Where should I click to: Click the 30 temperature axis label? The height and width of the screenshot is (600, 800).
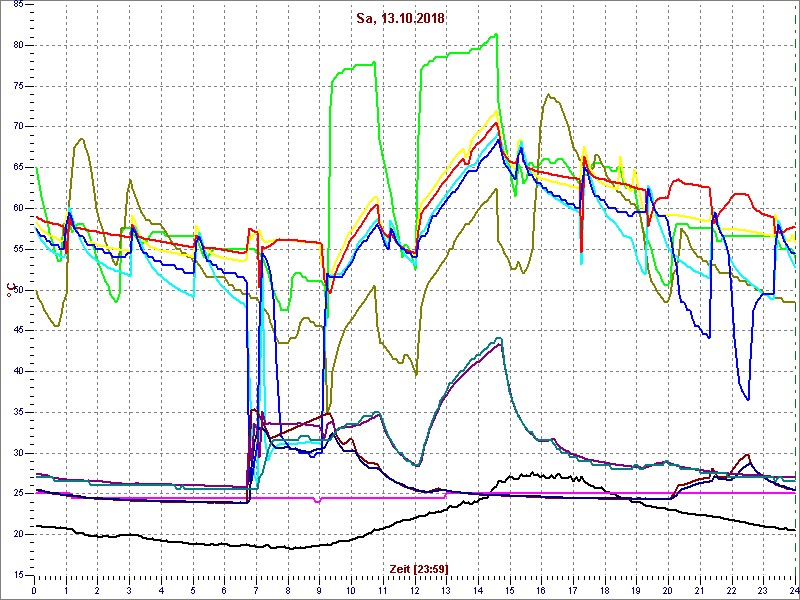pyautogui.click(x=17, y=453)
